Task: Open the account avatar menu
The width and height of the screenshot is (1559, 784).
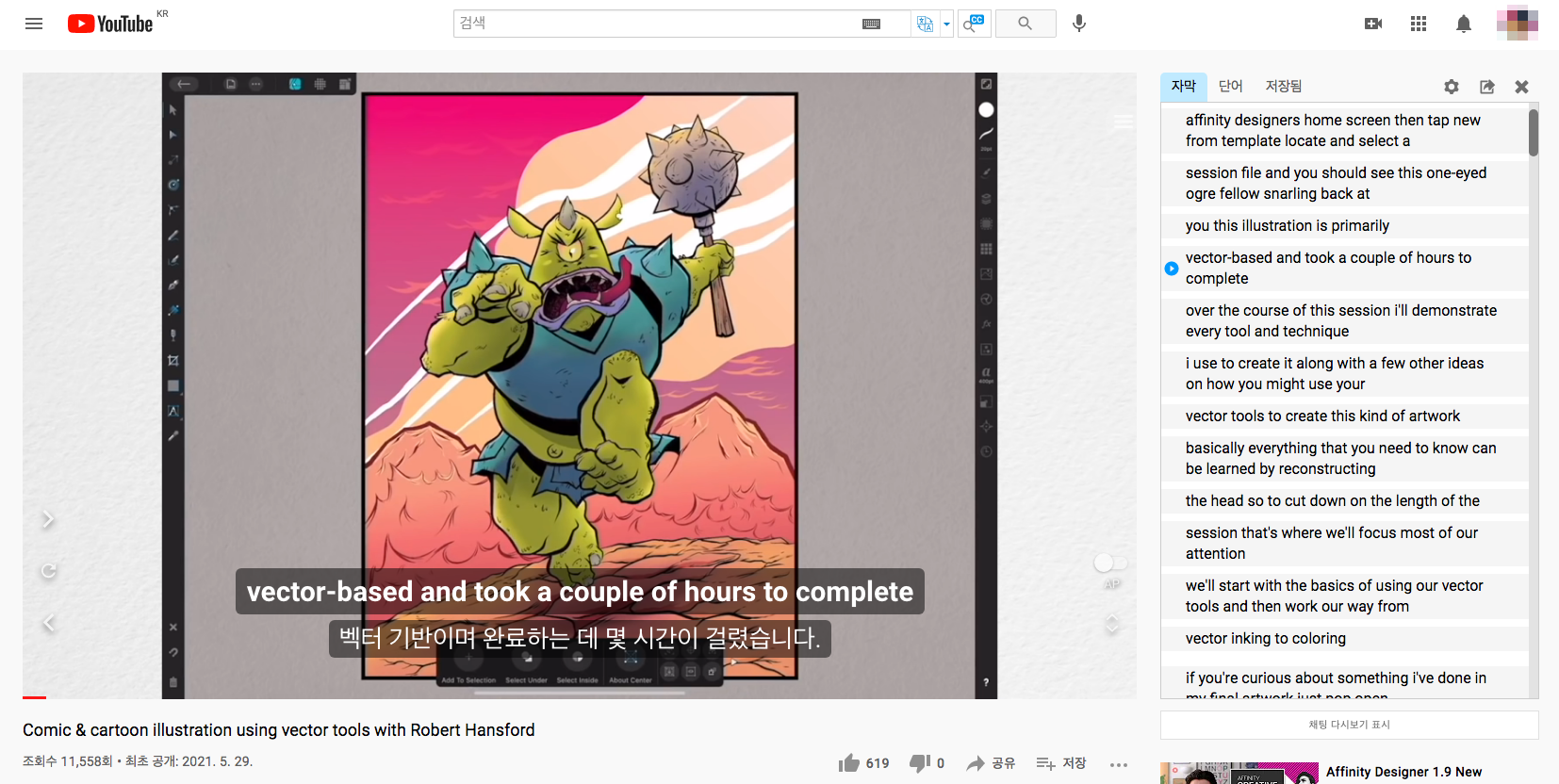Action: [1518, 24]
